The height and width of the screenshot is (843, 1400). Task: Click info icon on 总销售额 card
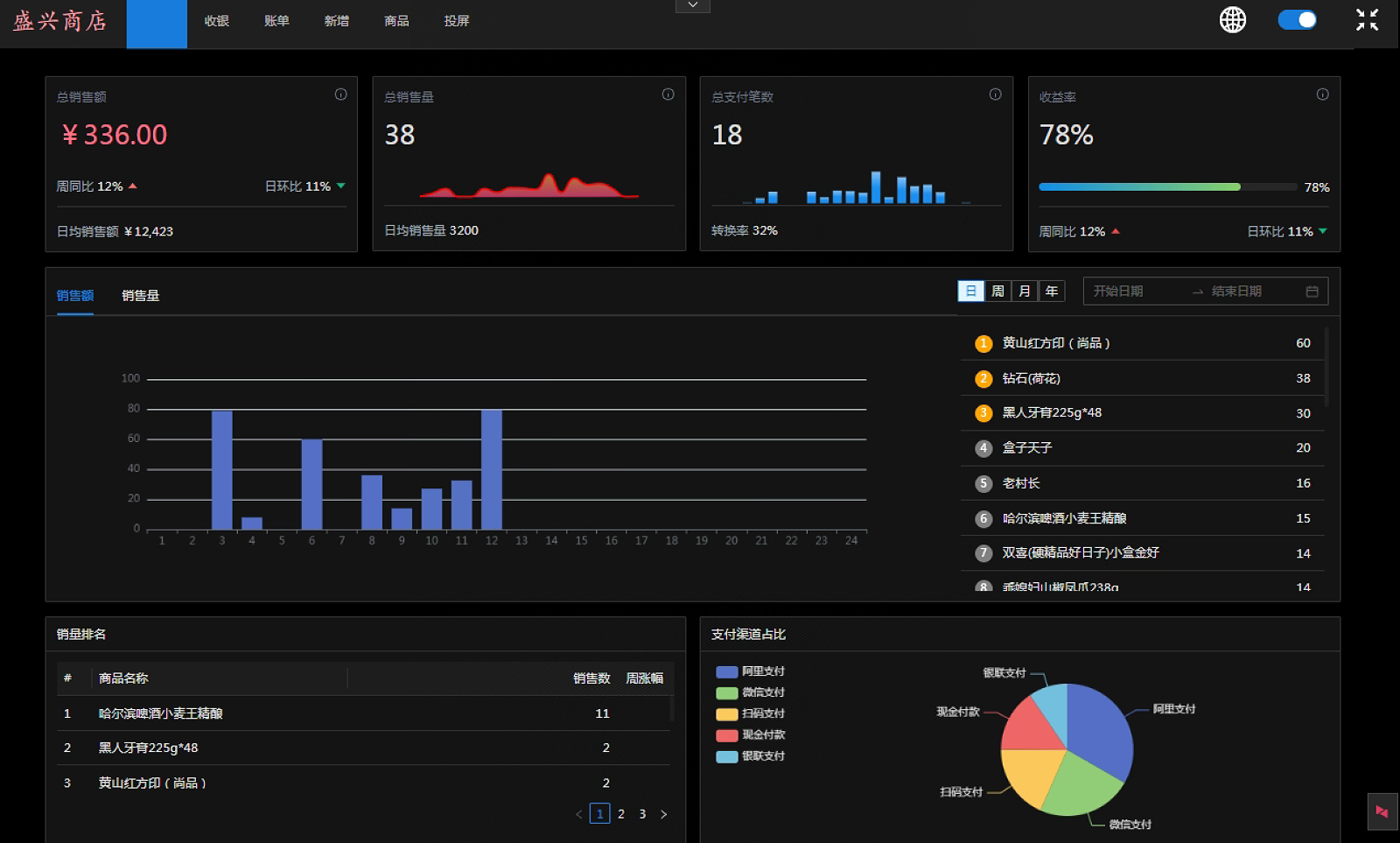point(341,95)
